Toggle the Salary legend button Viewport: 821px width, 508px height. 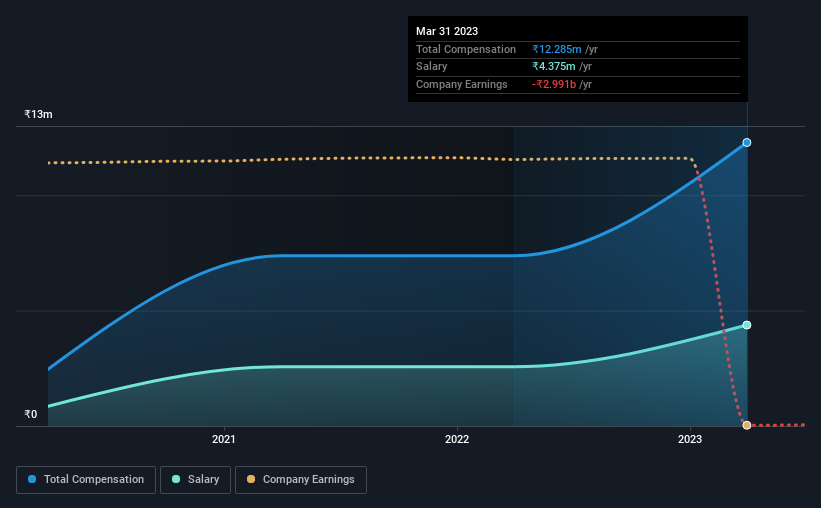(x=195, y=480)
